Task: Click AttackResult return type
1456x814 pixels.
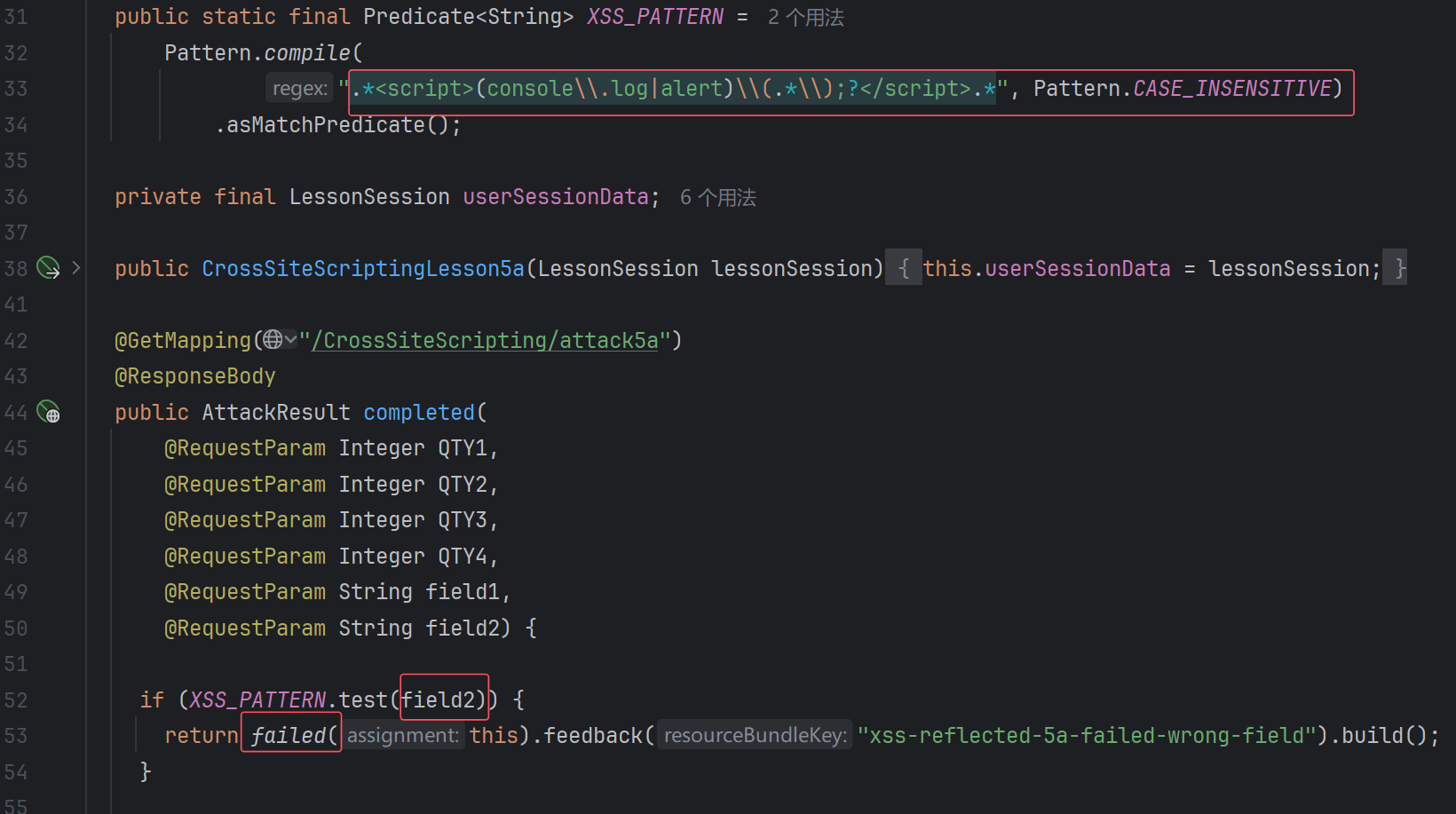Action: (x=276, y=412)
